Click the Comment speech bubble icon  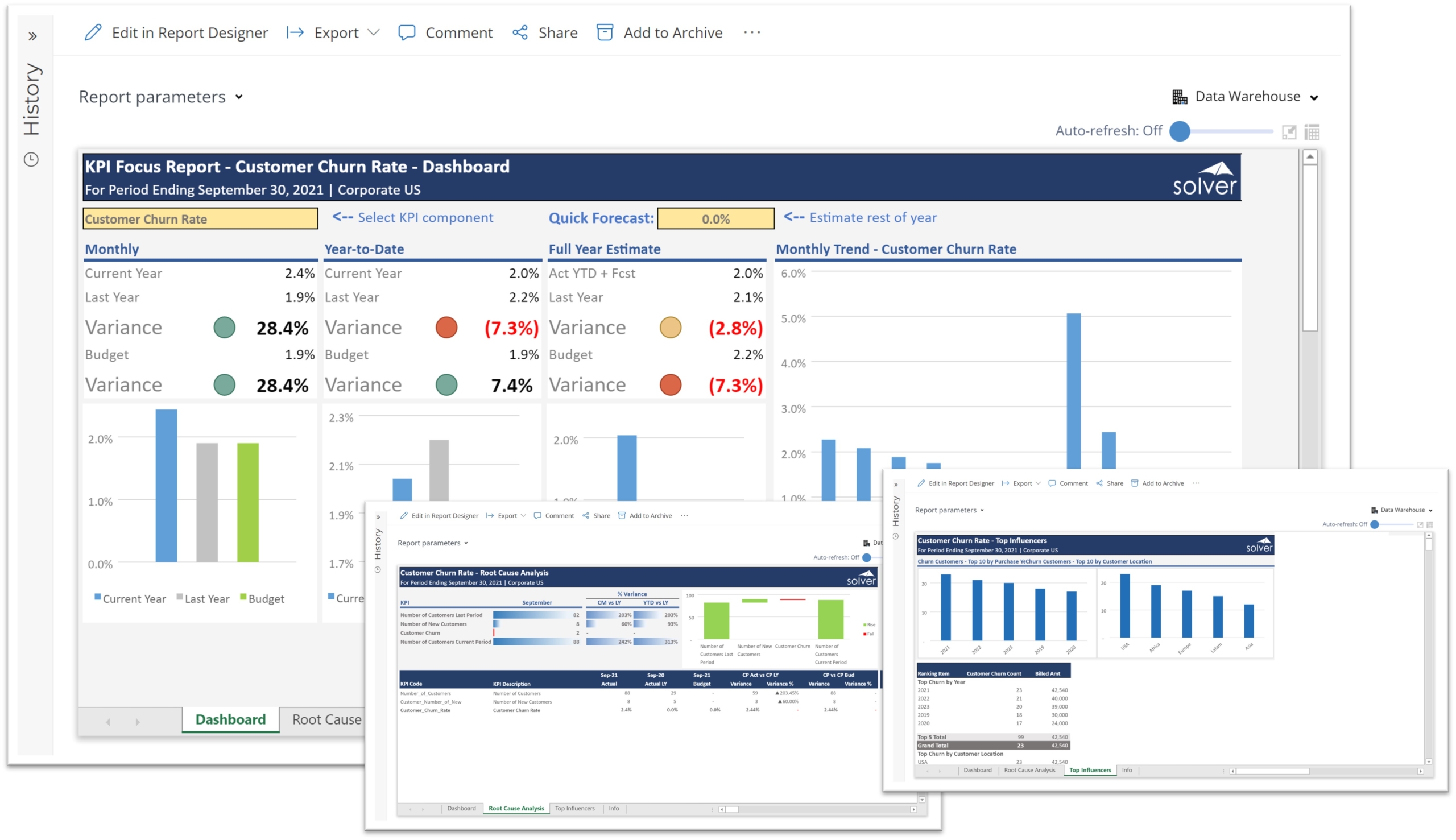click(407, 32)
